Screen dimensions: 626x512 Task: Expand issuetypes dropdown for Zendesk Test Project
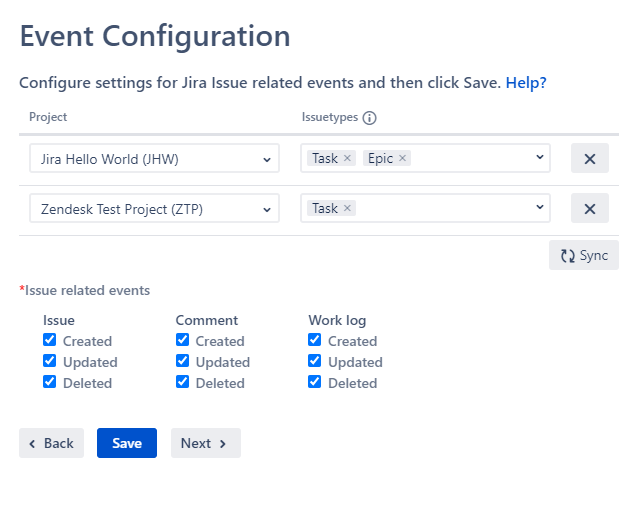[x=539, y=207]
